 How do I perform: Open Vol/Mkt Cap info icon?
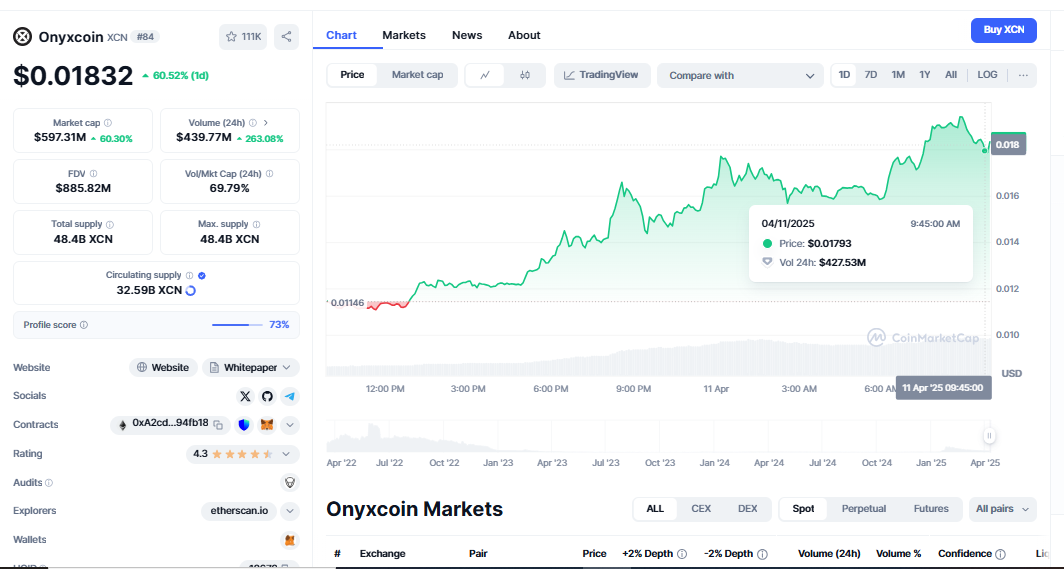tap(269, 174)
